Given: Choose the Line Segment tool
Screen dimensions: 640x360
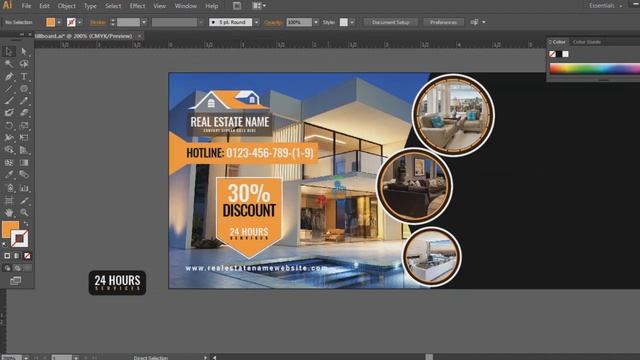Looking at the screenshot, I should pyautogui.click(x=9, y=89).
